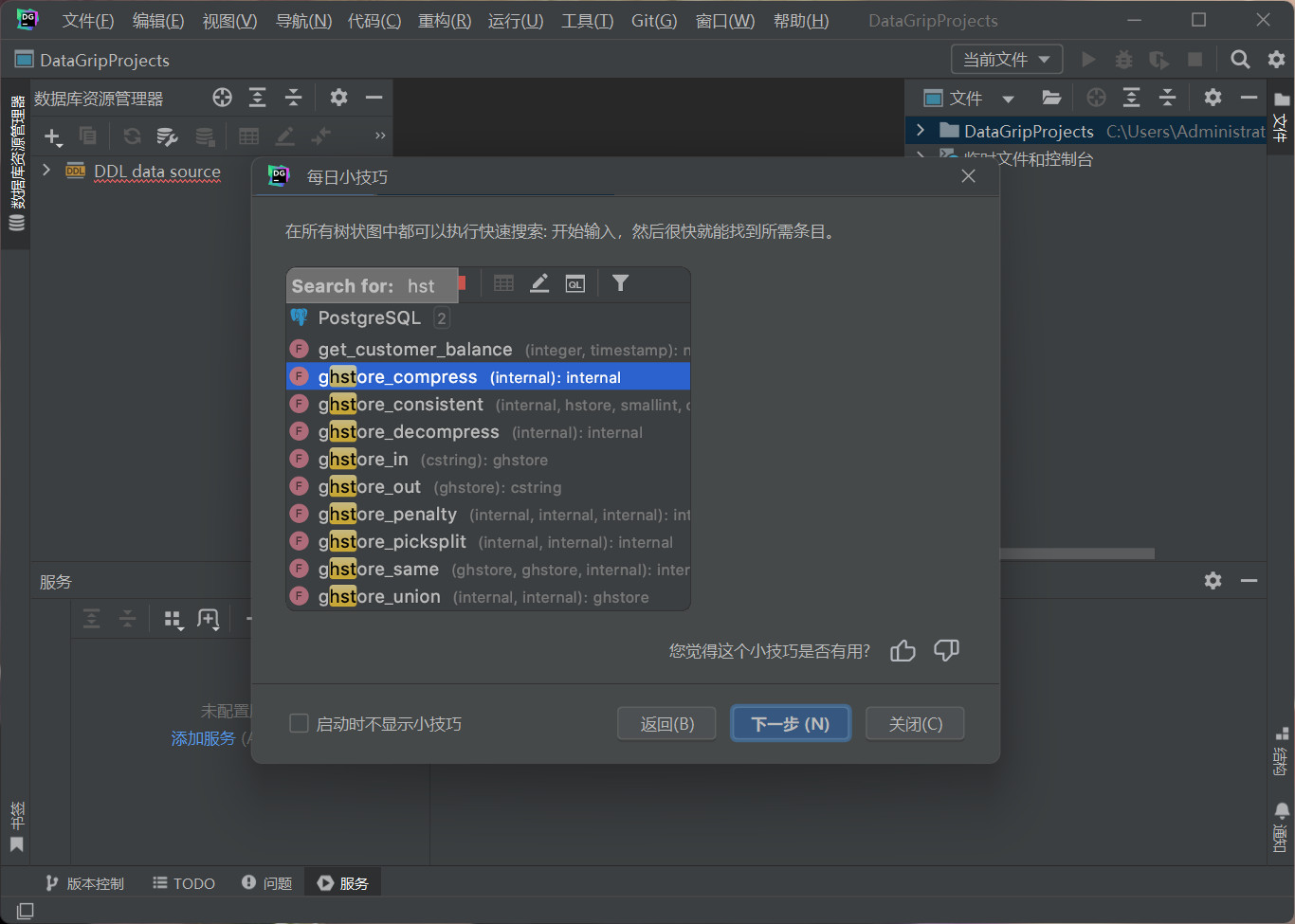Click the select-opened-file target icon in database explorer
The height and width of the screenshot is (924, 1295).
[x=223, y=98]
